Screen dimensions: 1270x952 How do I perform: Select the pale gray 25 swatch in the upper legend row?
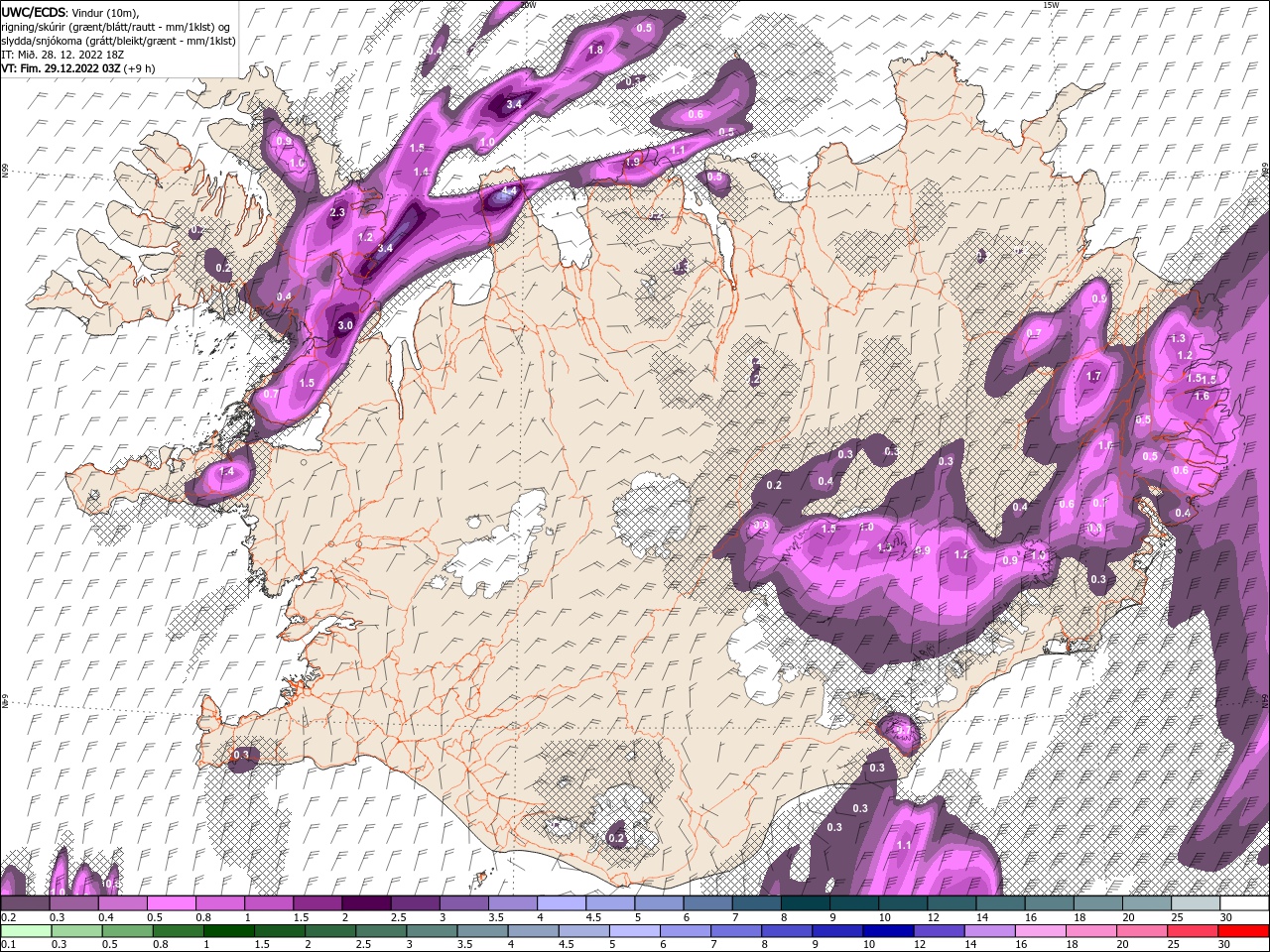pos(1195,903)
